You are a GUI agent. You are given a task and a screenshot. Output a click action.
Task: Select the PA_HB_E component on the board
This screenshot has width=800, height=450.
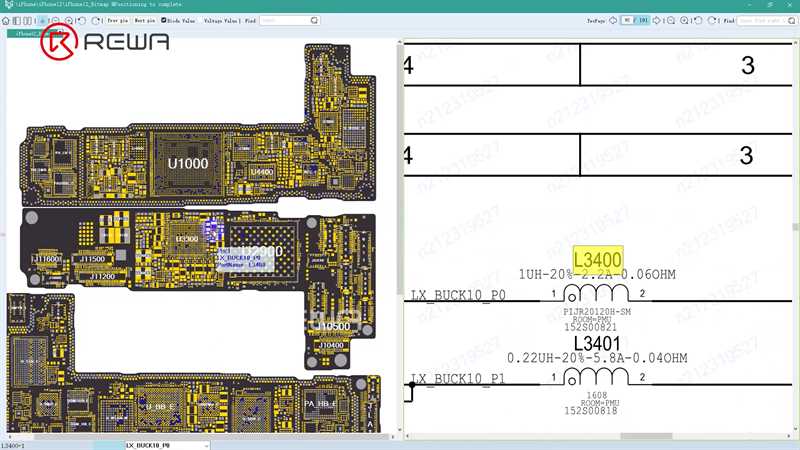click(x=320, y=404)
